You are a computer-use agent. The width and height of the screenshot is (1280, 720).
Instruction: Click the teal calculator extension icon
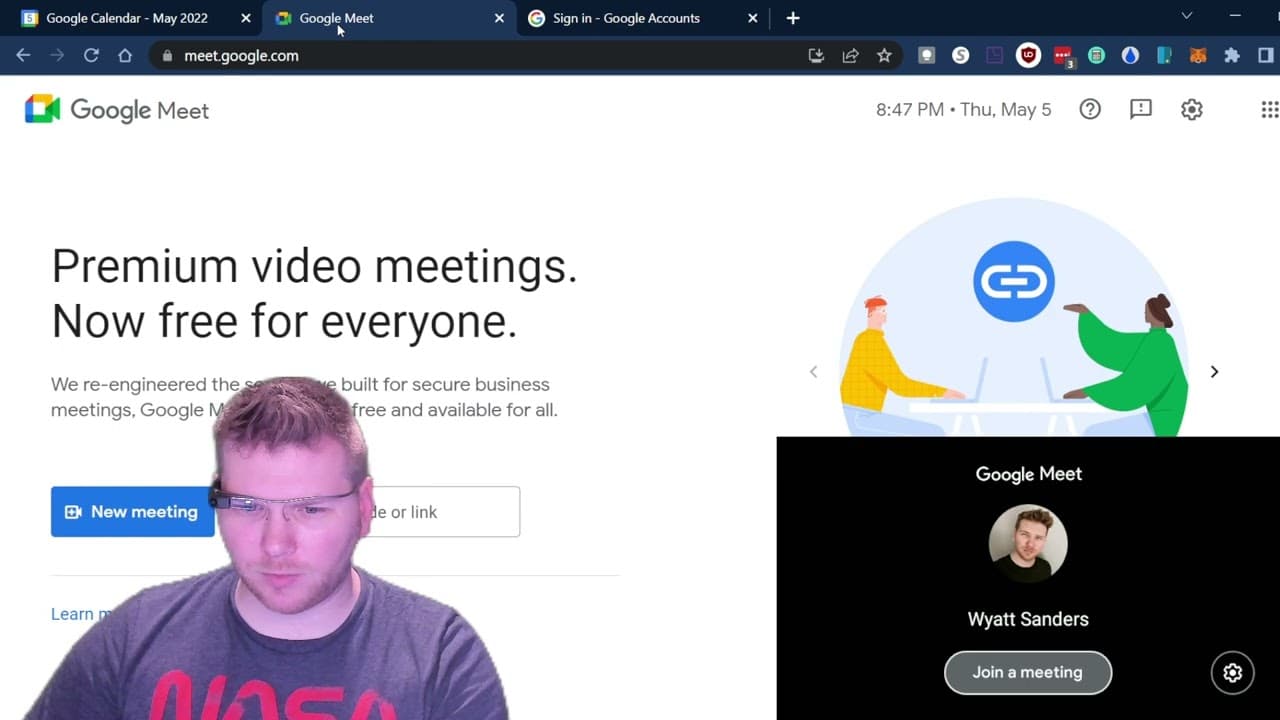click(1097, 56)
